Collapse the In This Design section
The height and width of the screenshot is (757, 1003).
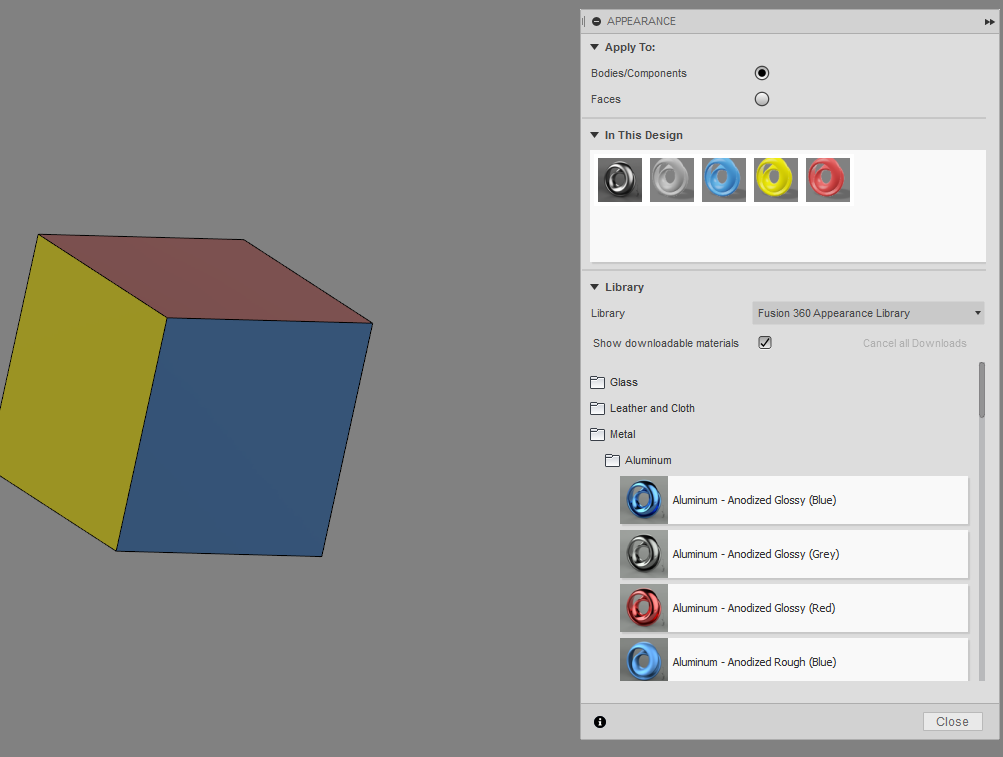coord(593,135)
